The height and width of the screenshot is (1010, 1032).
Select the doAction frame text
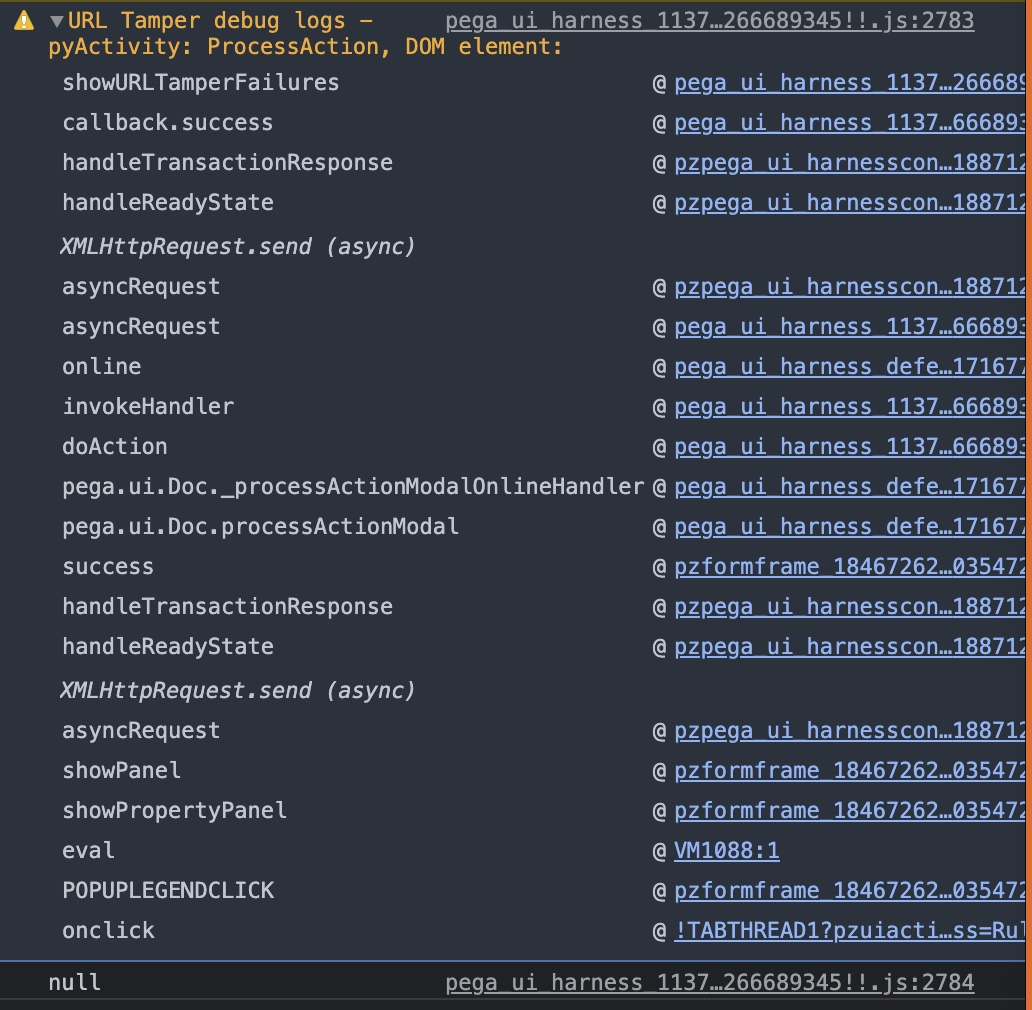point(115,447)
